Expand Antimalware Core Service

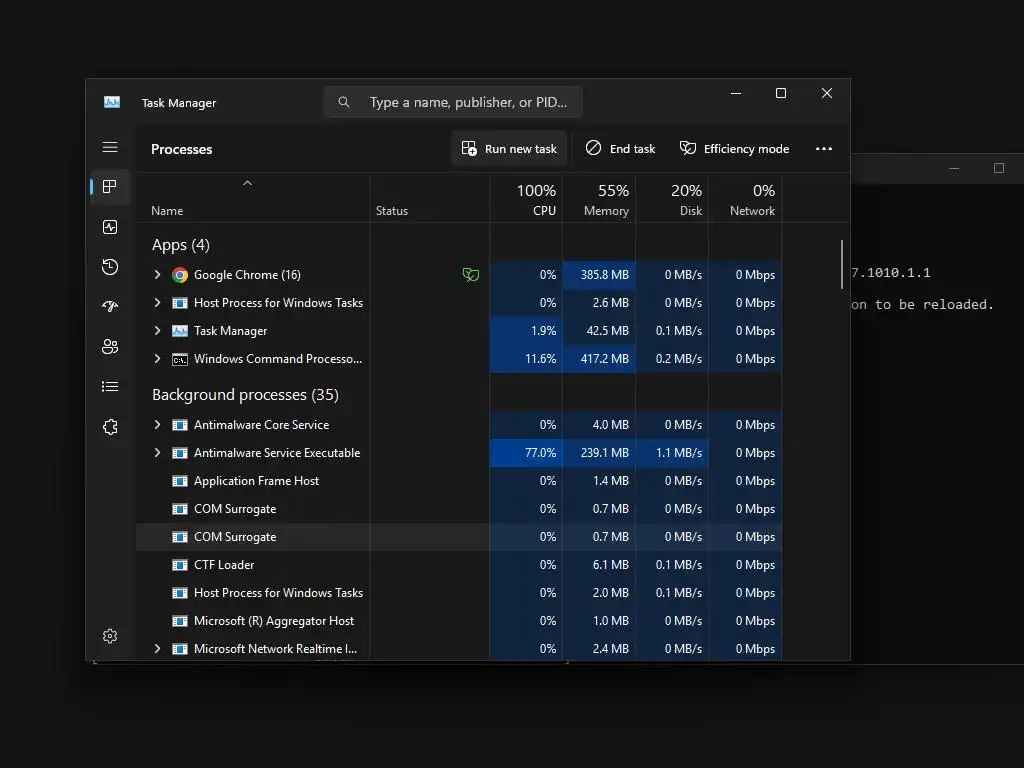click(x=157, y=425)
